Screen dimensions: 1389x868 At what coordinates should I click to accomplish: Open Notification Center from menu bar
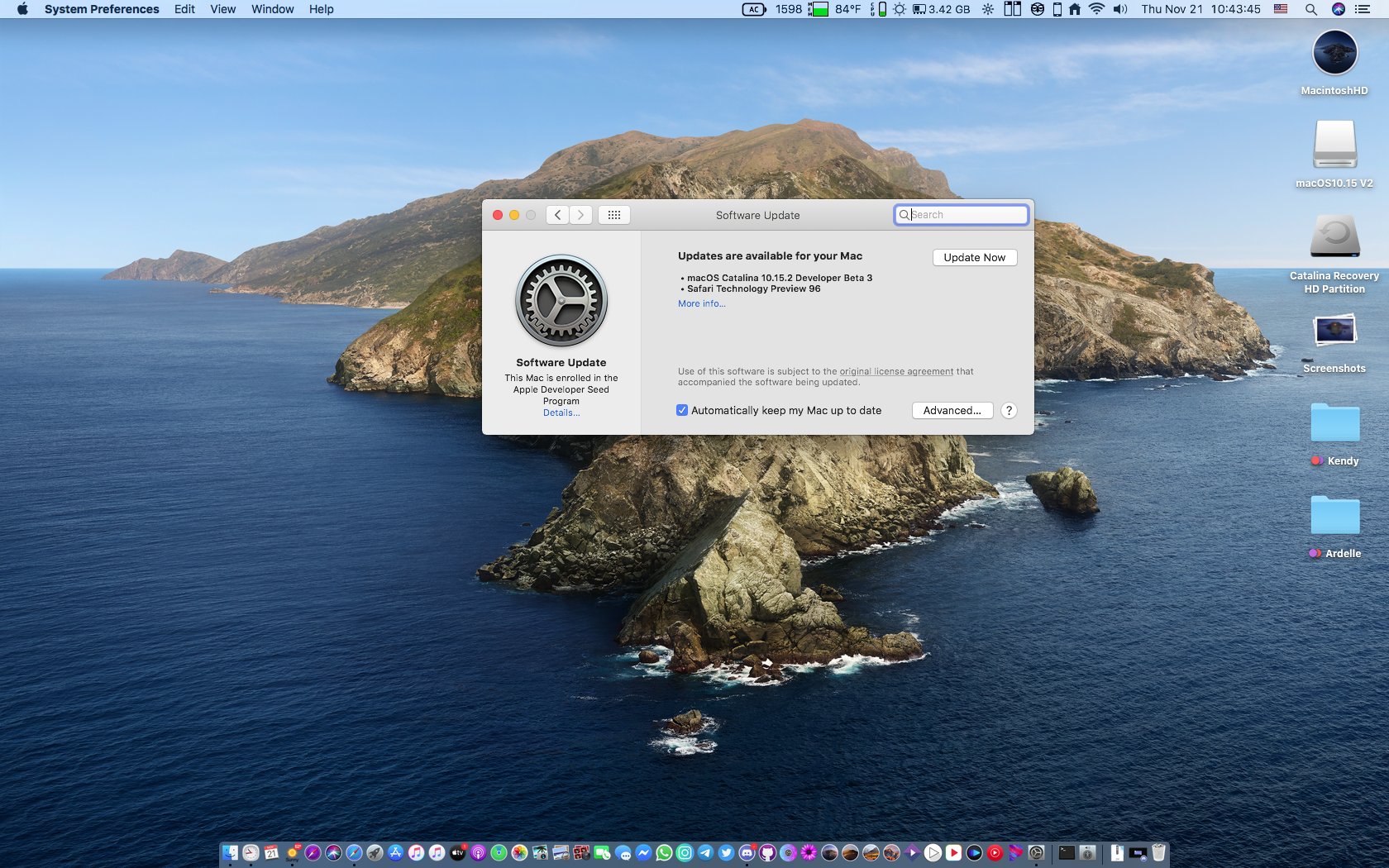[1363, 9]
